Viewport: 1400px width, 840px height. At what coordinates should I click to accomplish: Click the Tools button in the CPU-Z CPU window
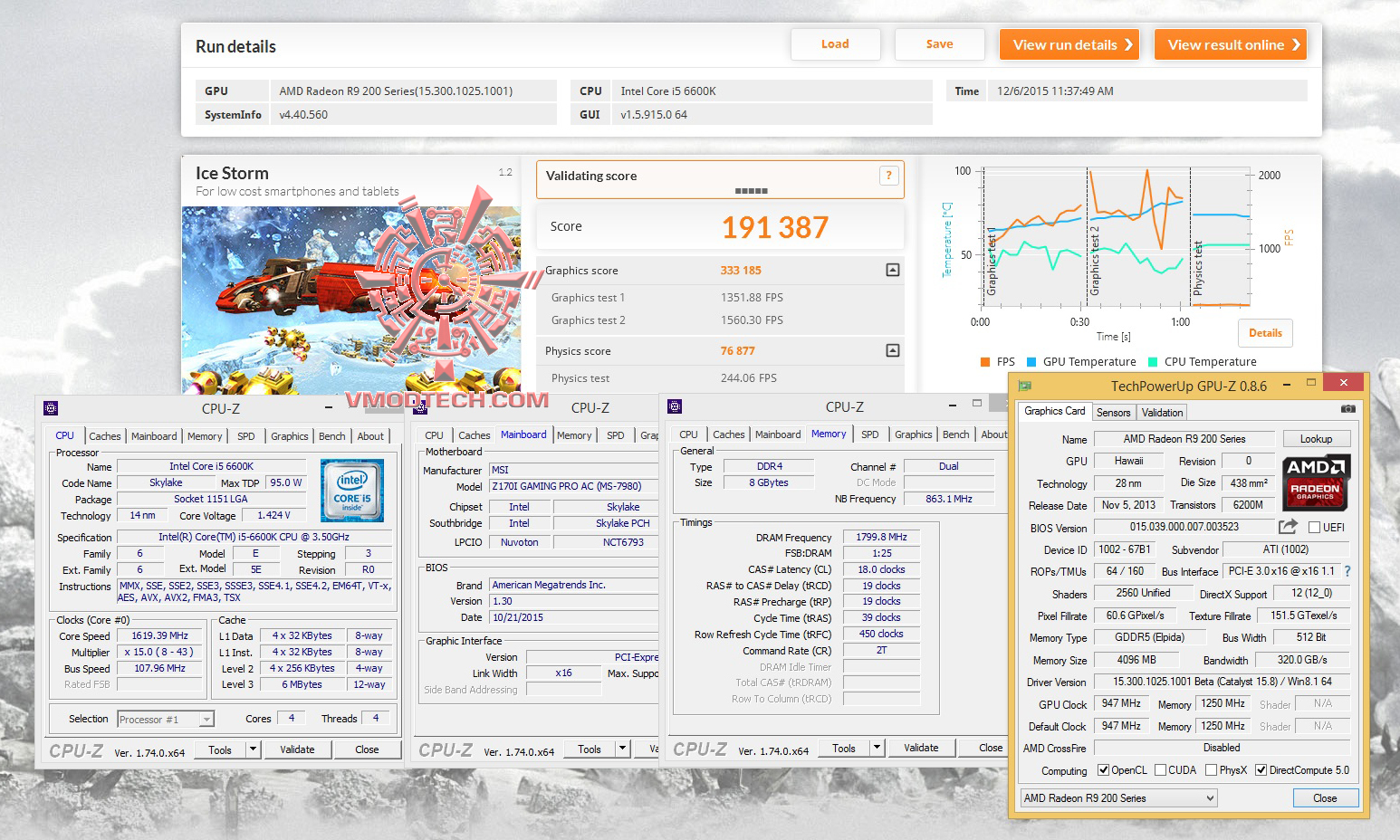[x=220, y=749]
